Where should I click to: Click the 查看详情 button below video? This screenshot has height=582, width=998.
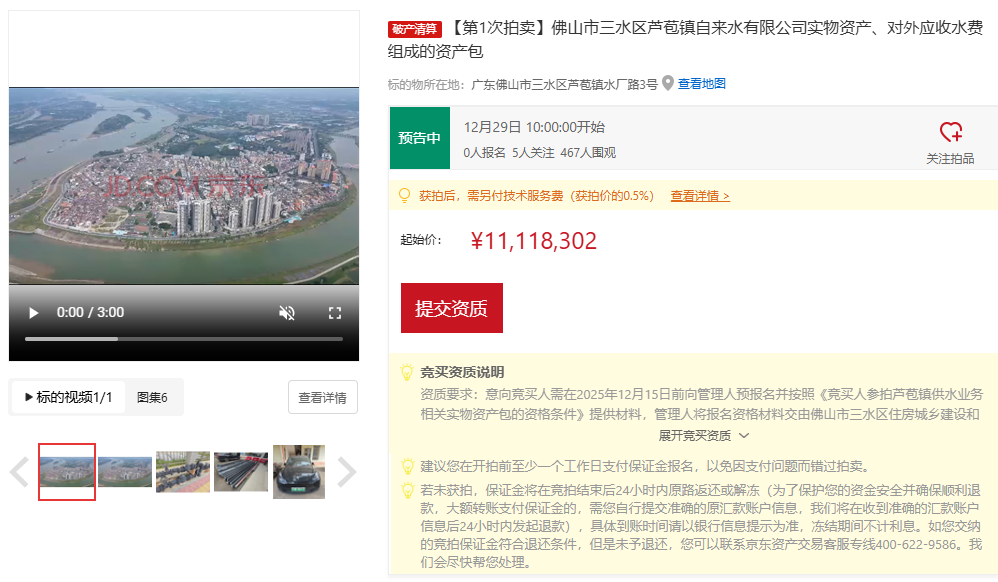point(323,397)
